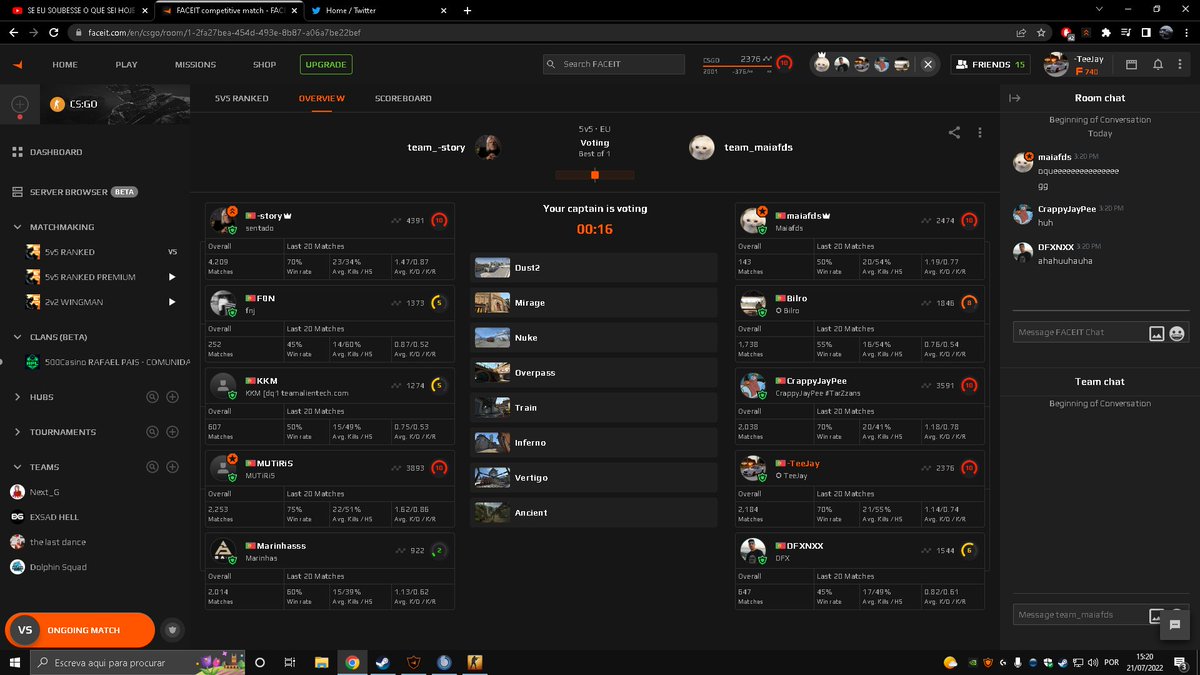Add a new hub with plus icon
Image resolution: width=1200 pixels, height=675 pixels.
tap(172, 397)
